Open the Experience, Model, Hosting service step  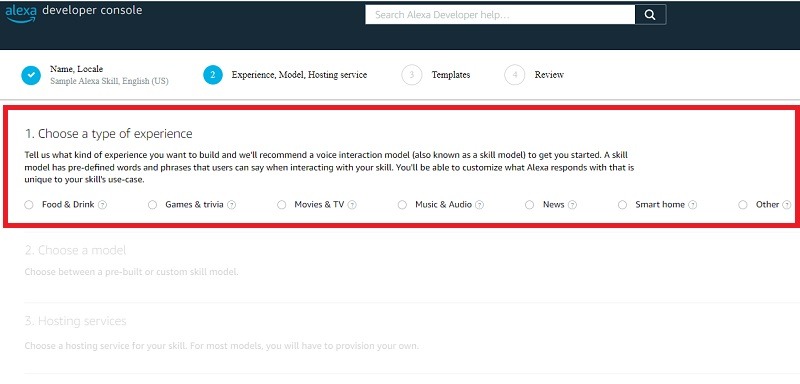tap(299, 75)
